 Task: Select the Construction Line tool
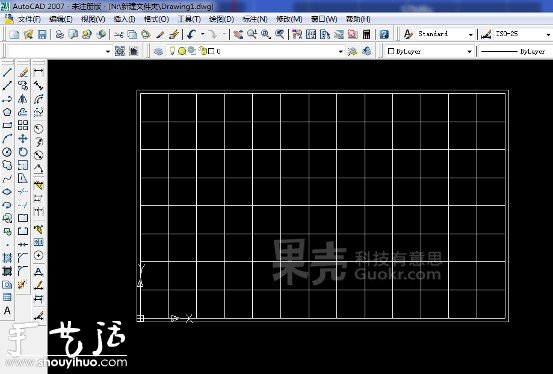7,86
